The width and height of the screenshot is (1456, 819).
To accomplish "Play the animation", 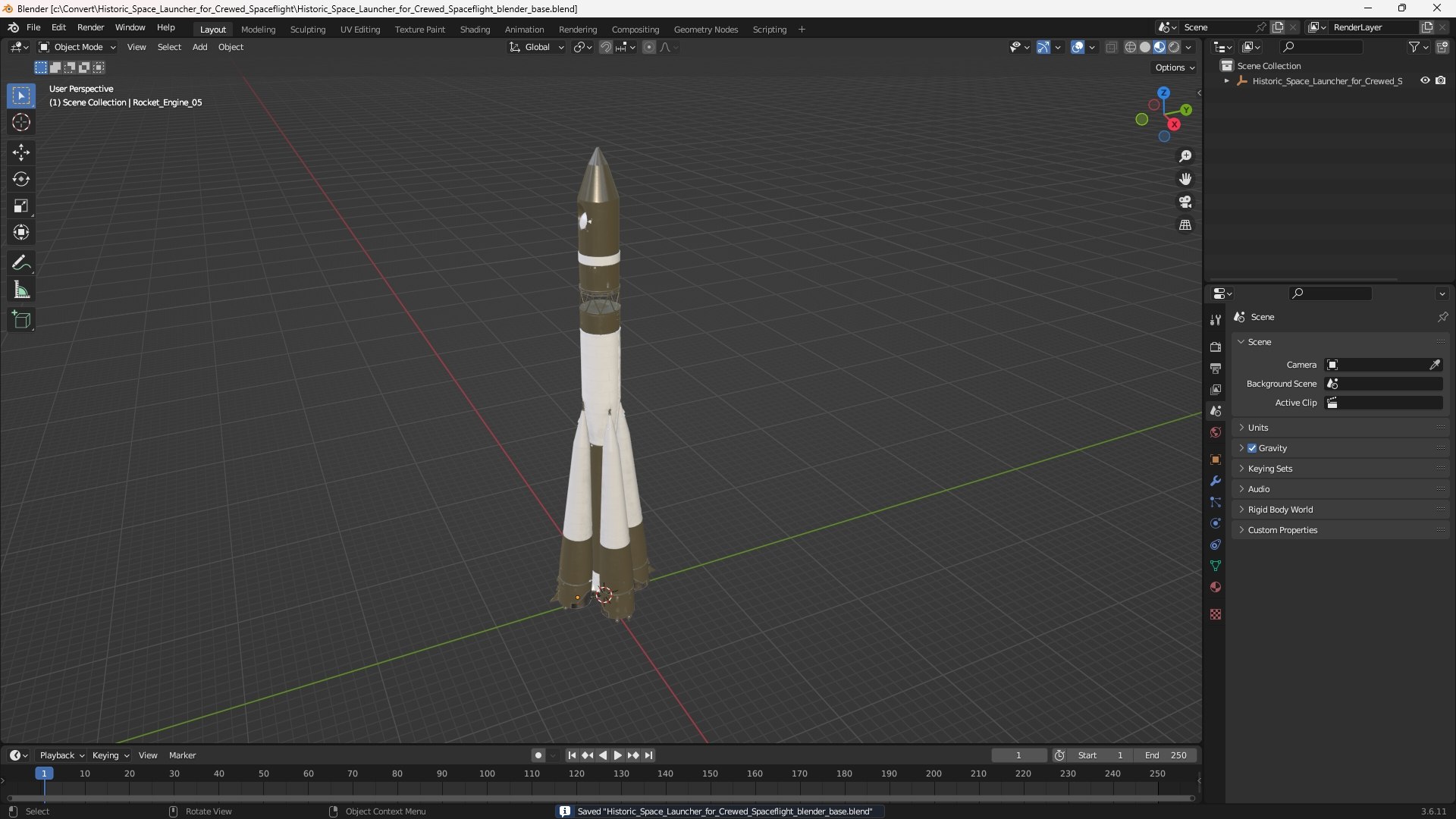I will tap(617, 755).
